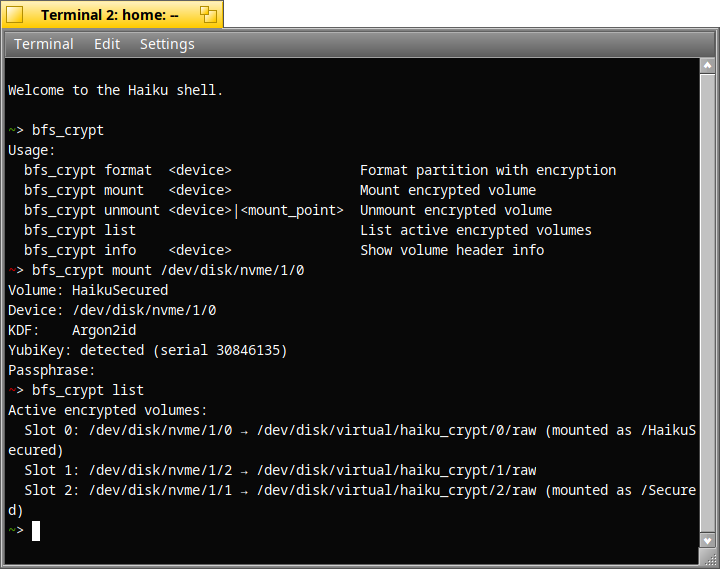Click the scrollbar up arrow
This screenshot has height=569, width=720.
click(x=708, y=66)
